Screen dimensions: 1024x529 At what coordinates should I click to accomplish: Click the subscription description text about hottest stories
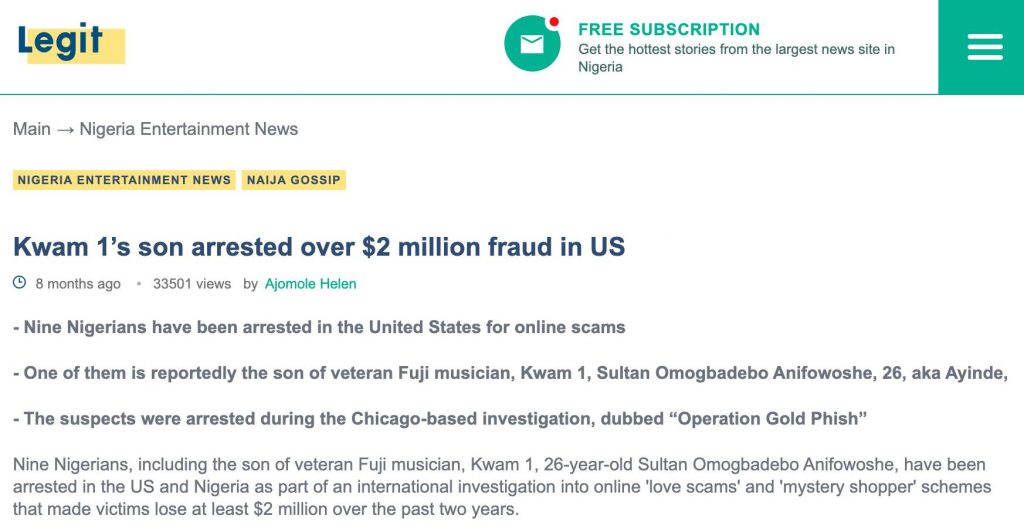click(736, 57)
